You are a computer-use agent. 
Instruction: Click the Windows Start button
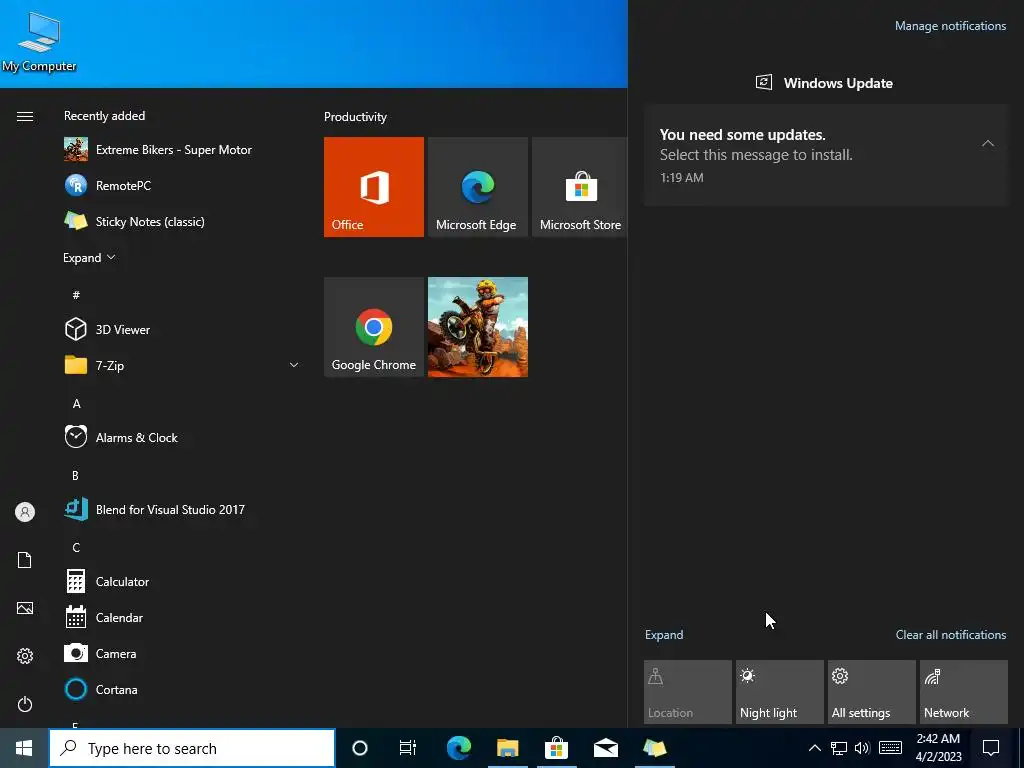click(x=24, y=748)
